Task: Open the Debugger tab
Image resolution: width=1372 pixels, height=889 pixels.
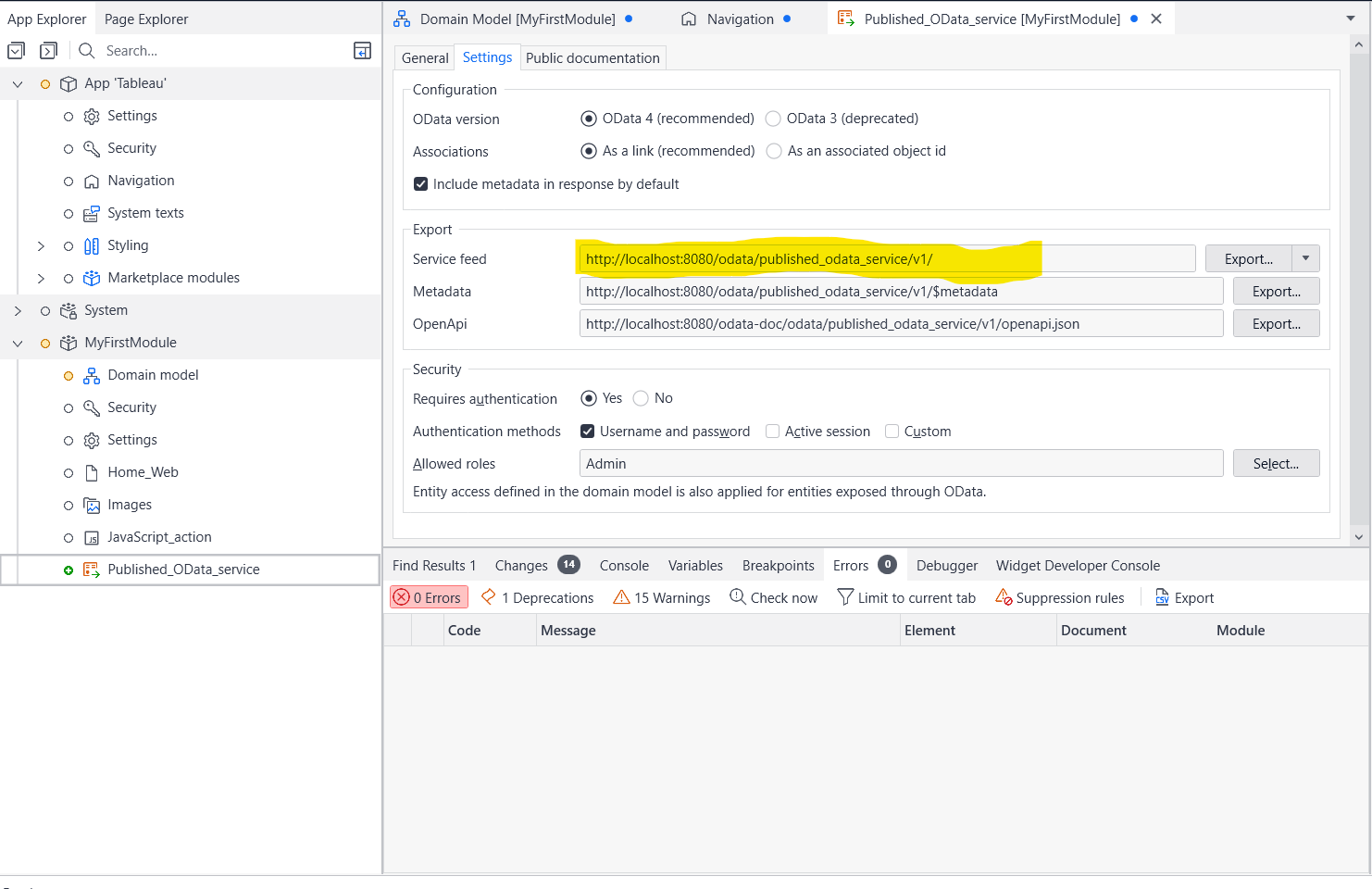Action: tap(946, 565)
